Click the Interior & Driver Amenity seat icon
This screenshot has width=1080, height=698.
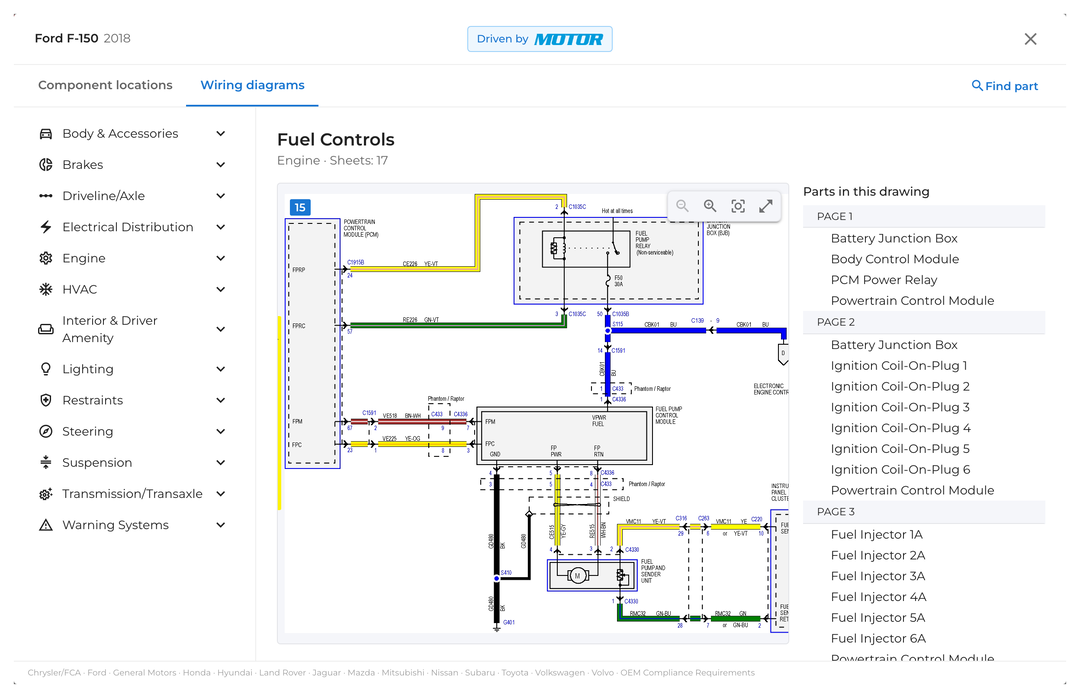pyautogui.click(x=45, y=329)
